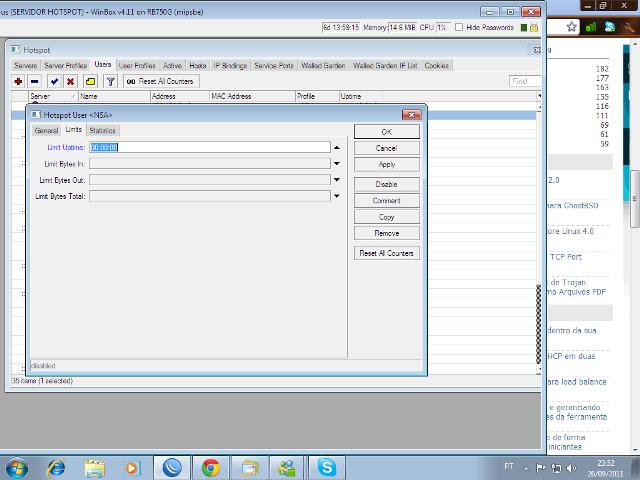Click Reset All Counters button in the dialog
Image resolution: width=640 pixels, height=480 pixels.
click(x=387, y=253)
